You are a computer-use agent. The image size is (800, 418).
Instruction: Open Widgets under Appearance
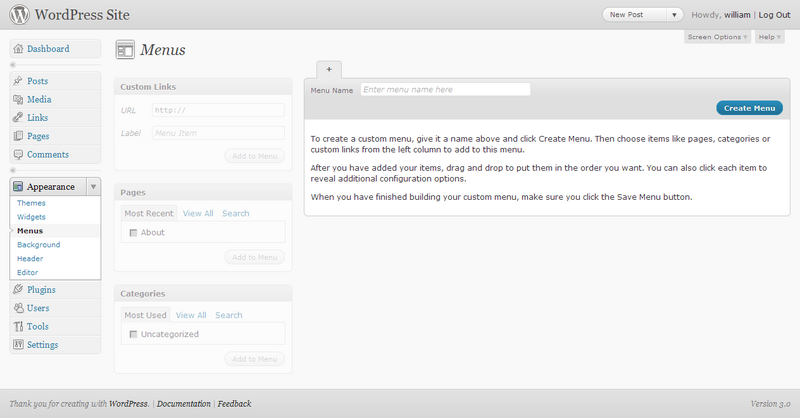[x=31, y=217]
